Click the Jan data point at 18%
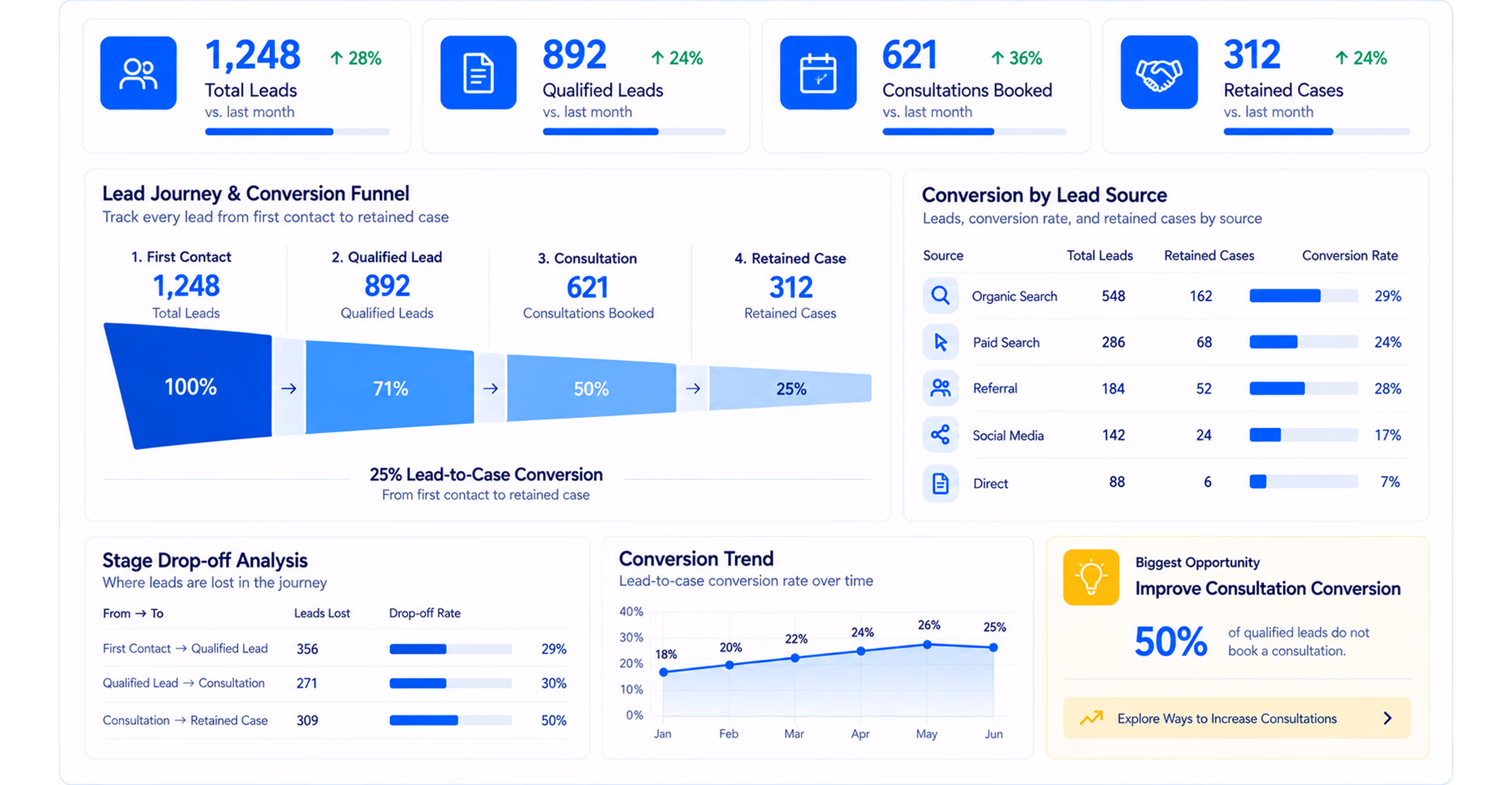The width and height of the screenshot is (1512, 785). 663,672
